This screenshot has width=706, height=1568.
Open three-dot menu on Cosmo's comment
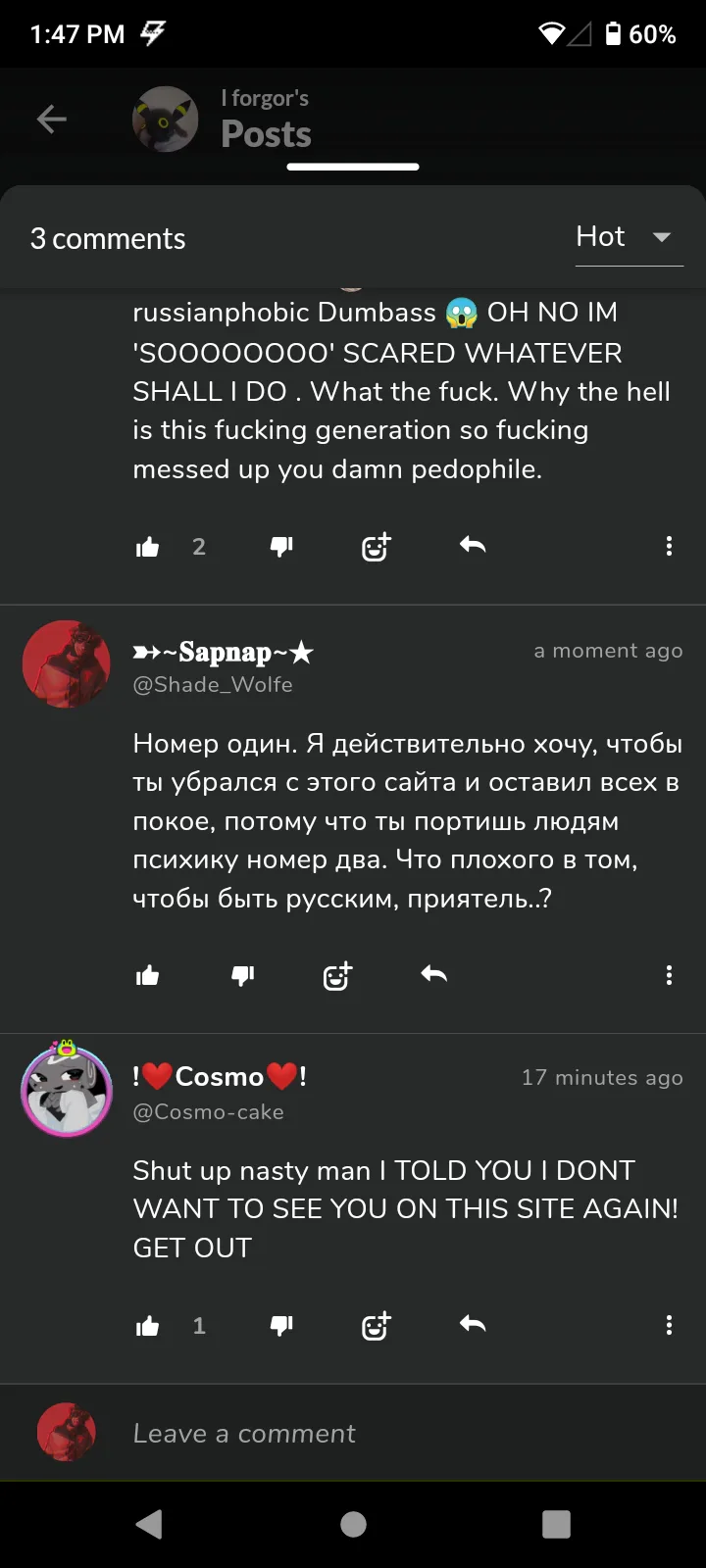(669, 1325)
